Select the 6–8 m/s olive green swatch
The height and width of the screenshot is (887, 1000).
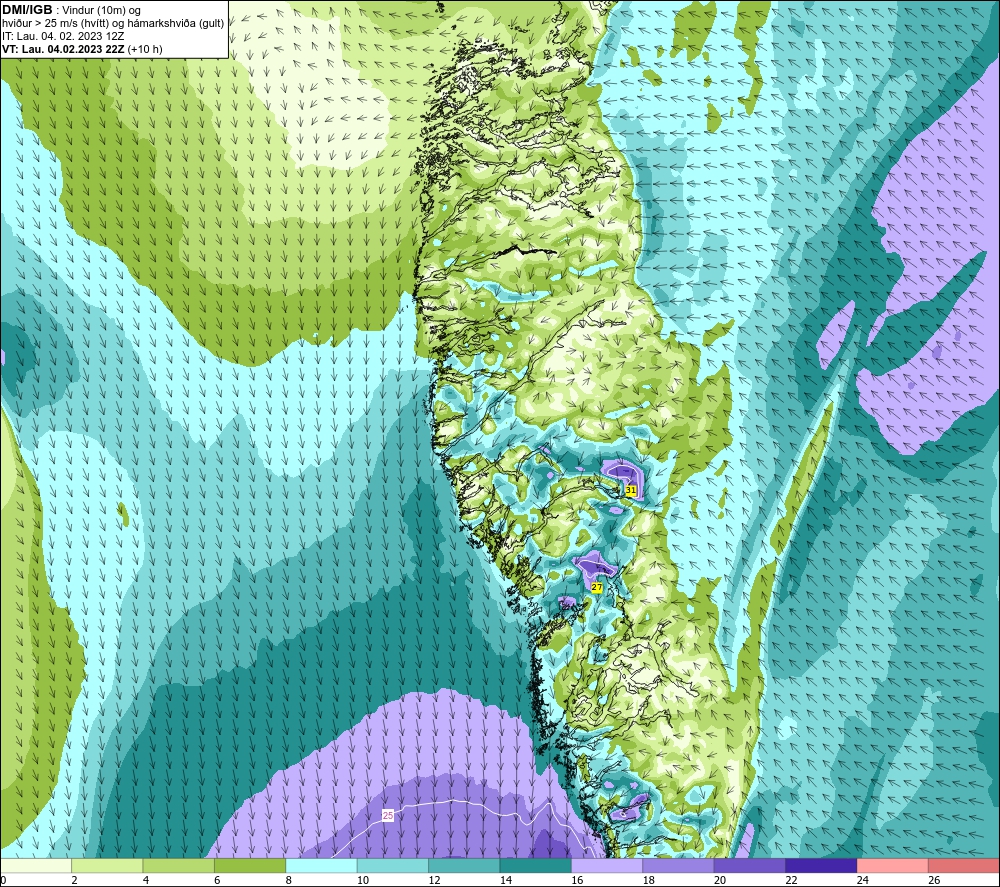tap(250, 865)
